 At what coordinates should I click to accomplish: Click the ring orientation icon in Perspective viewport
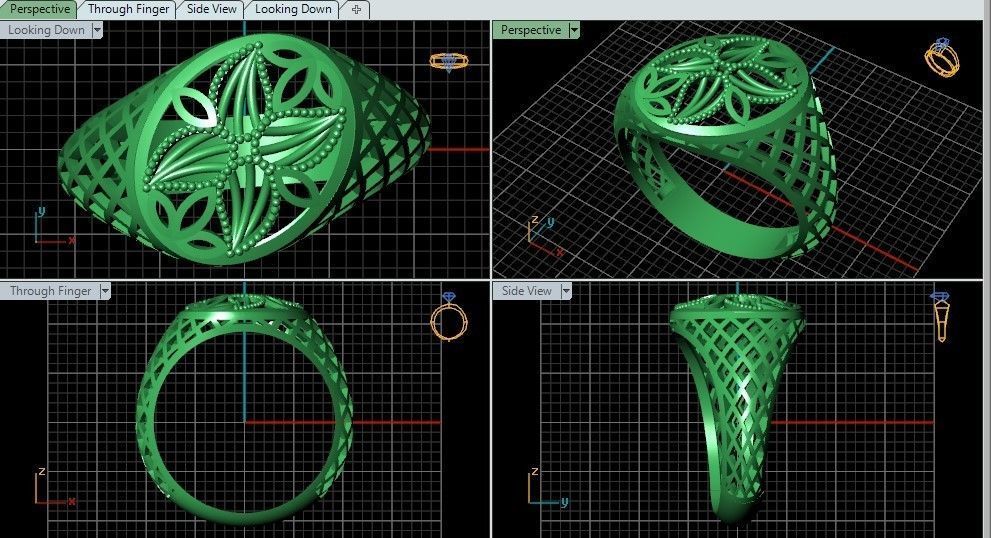(942, 58)
